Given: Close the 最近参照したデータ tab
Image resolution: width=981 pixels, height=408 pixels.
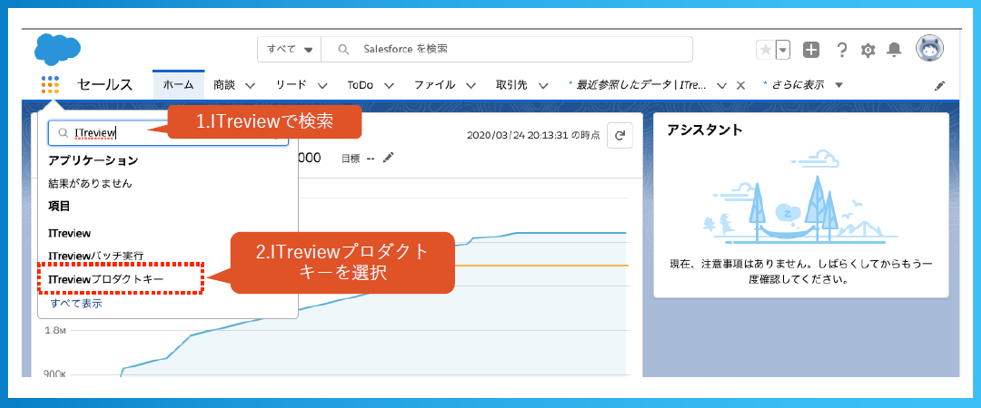Looking at the screenshot, I should 741,85.
